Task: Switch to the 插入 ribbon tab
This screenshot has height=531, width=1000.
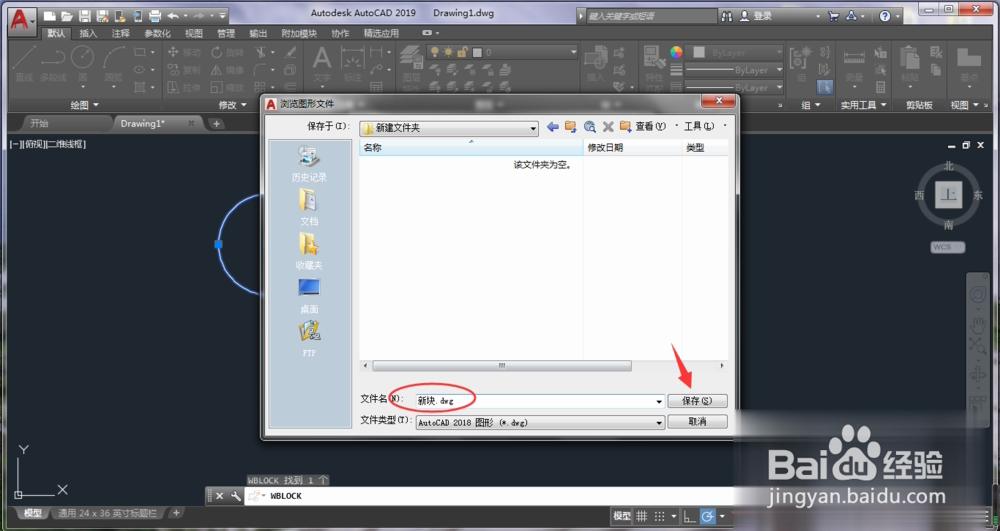Action: coord(88,33)
